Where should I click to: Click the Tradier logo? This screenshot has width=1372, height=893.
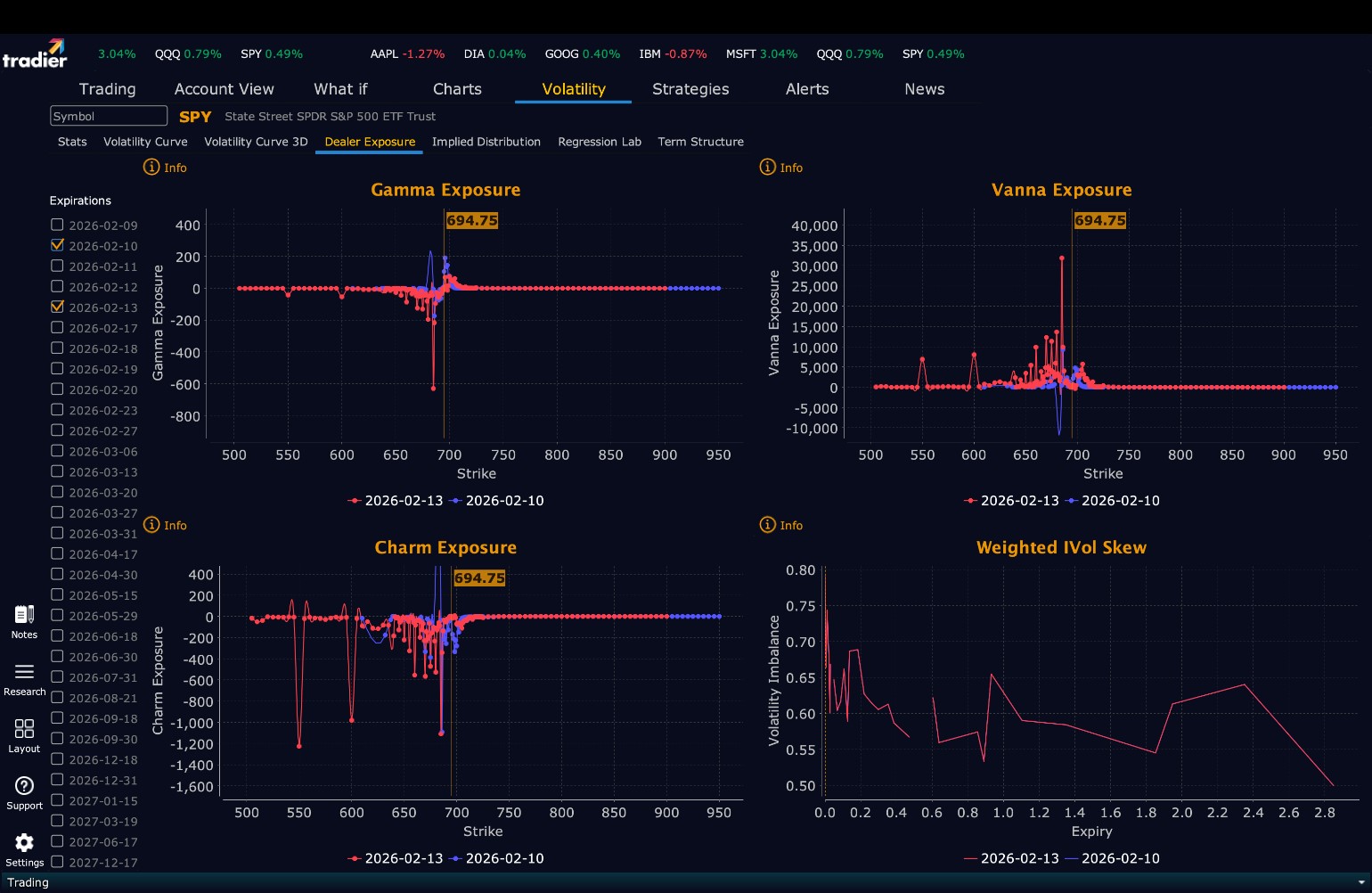click(35, 53)
